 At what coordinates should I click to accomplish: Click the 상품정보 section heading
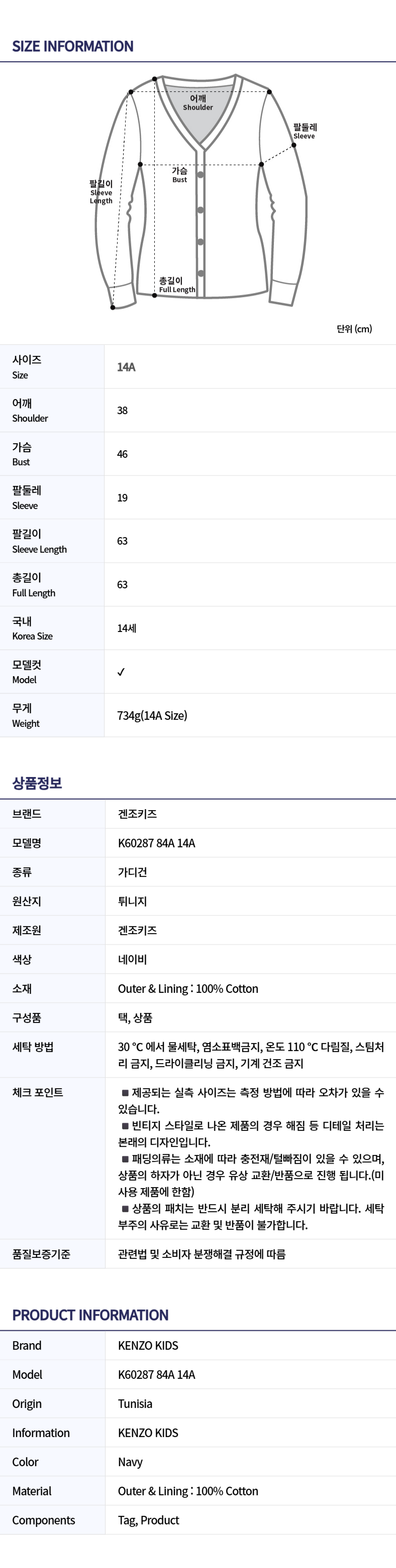[x=37, y=783]
